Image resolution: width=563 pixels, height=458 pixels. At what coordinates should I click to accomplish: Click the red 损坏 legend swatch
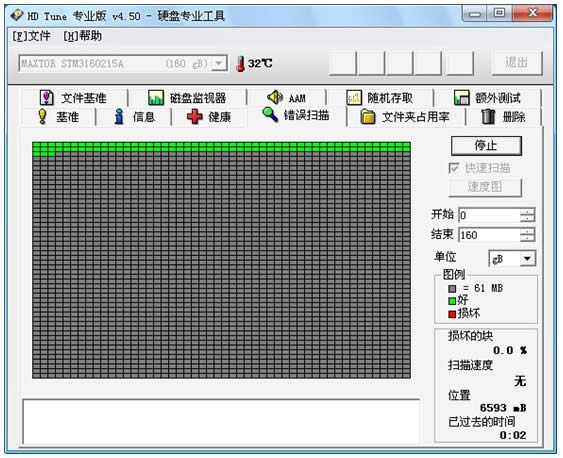coord(452,314)
